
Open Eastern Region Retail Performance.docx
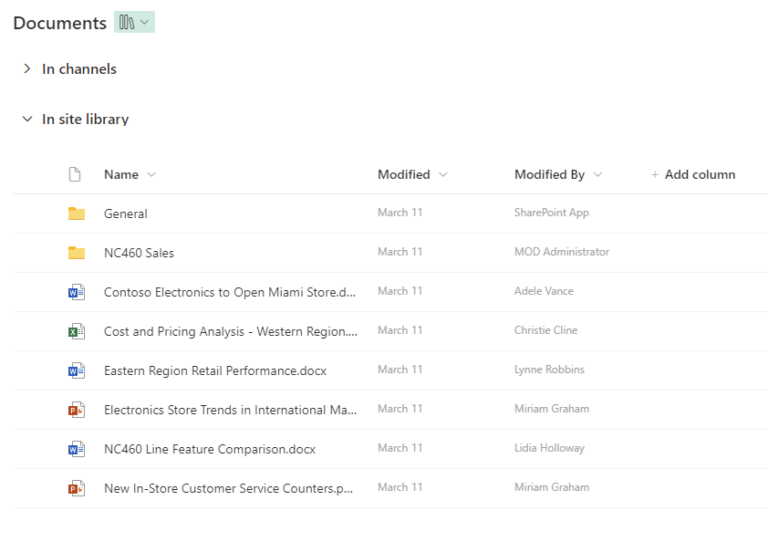click(x=215, y=370)
